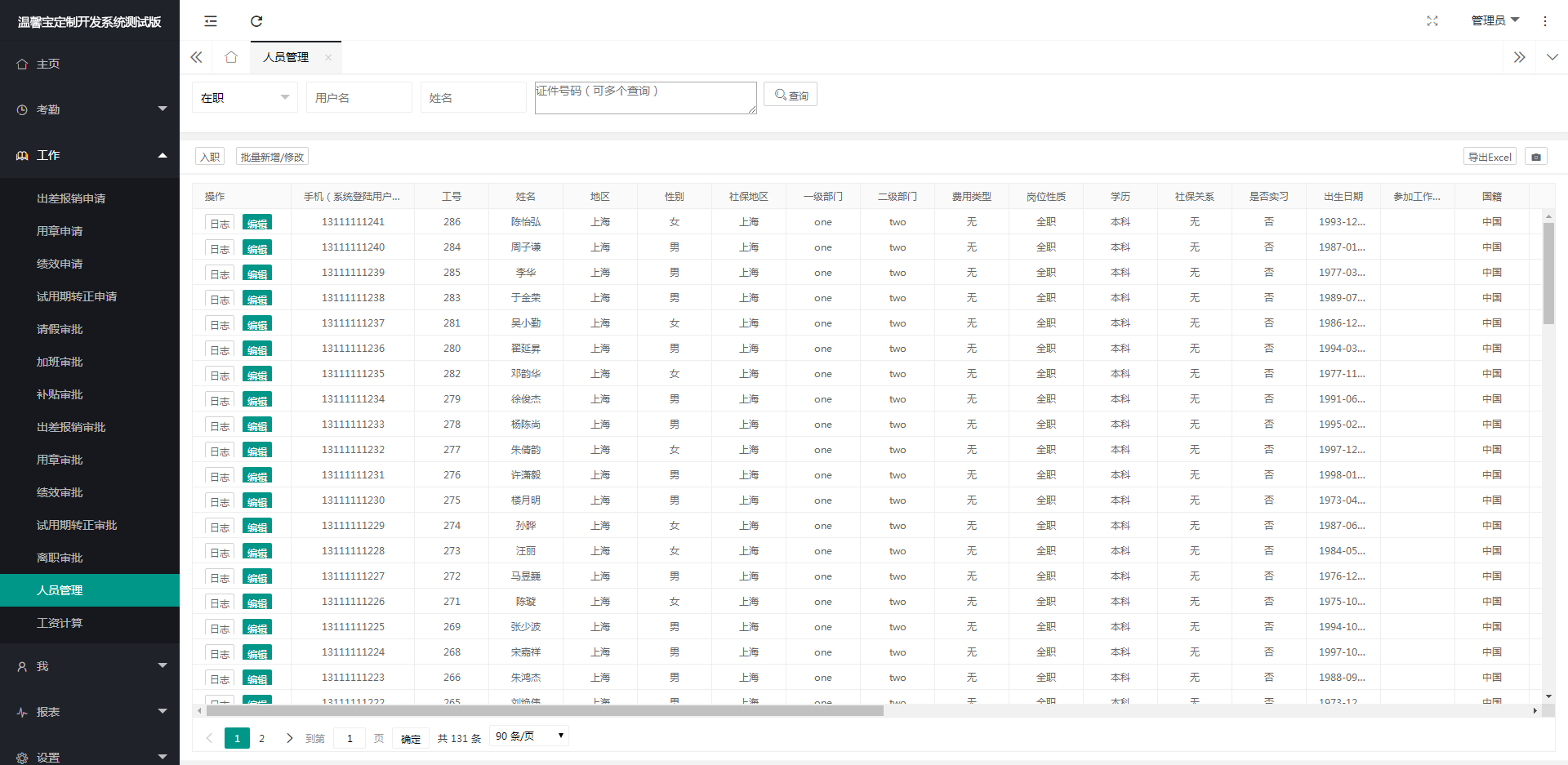Open 工资计算 in the sidebar
Image resolution: width=1568 pixels, height=765 pixels.
(x=60, y=623)
